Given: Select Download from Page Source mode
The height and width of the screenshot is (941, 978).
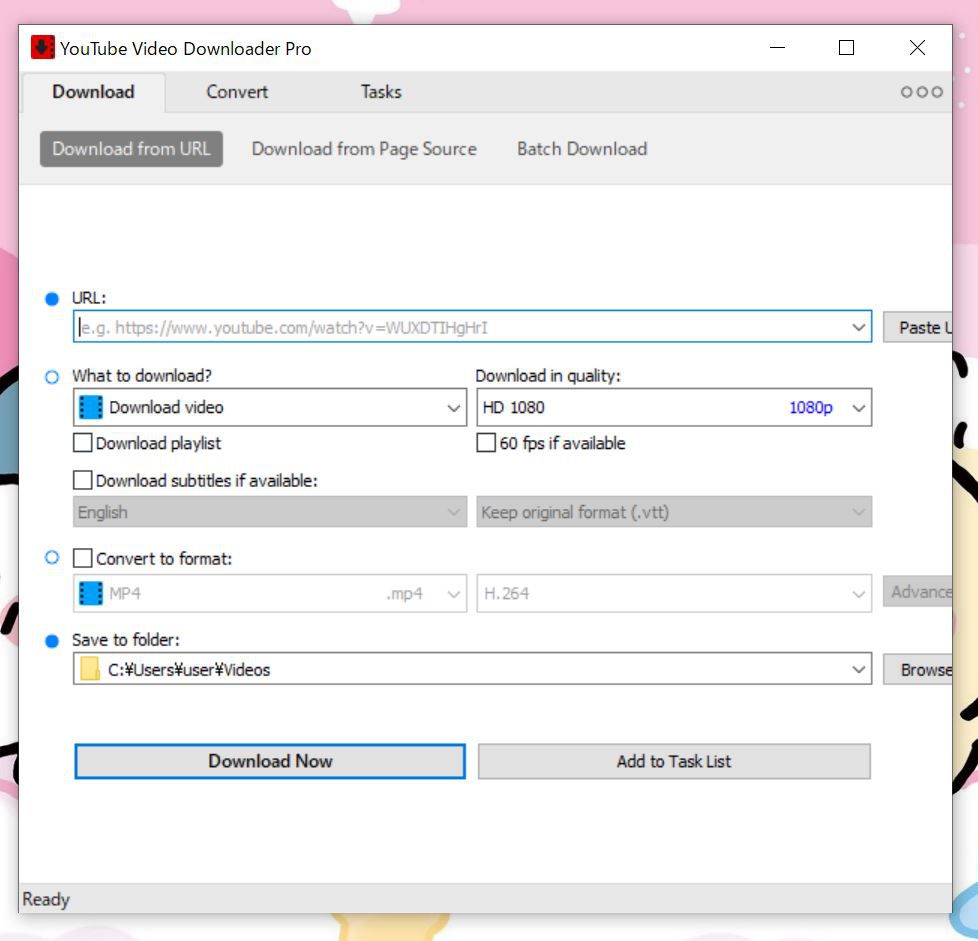Looking at the screenshot, I should click(364, 149).
